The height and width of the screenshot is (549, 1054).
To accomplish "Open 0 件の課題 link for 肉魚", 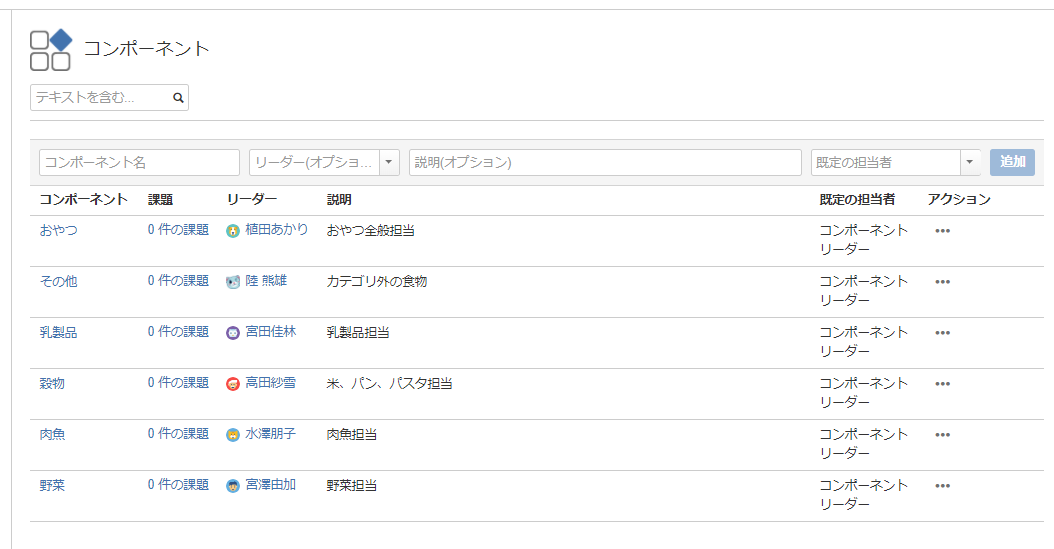I will click(x=178, y=434).
